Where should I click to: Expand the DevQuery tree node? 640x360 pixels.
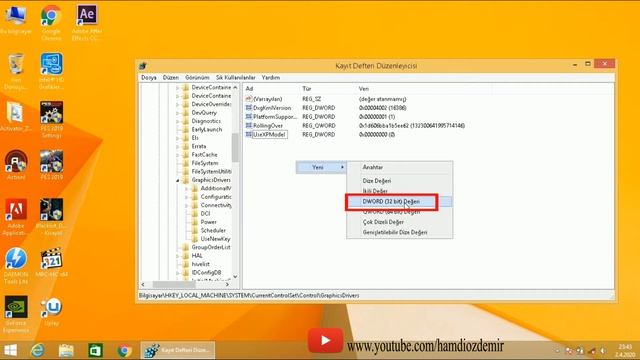click(178, 113)
